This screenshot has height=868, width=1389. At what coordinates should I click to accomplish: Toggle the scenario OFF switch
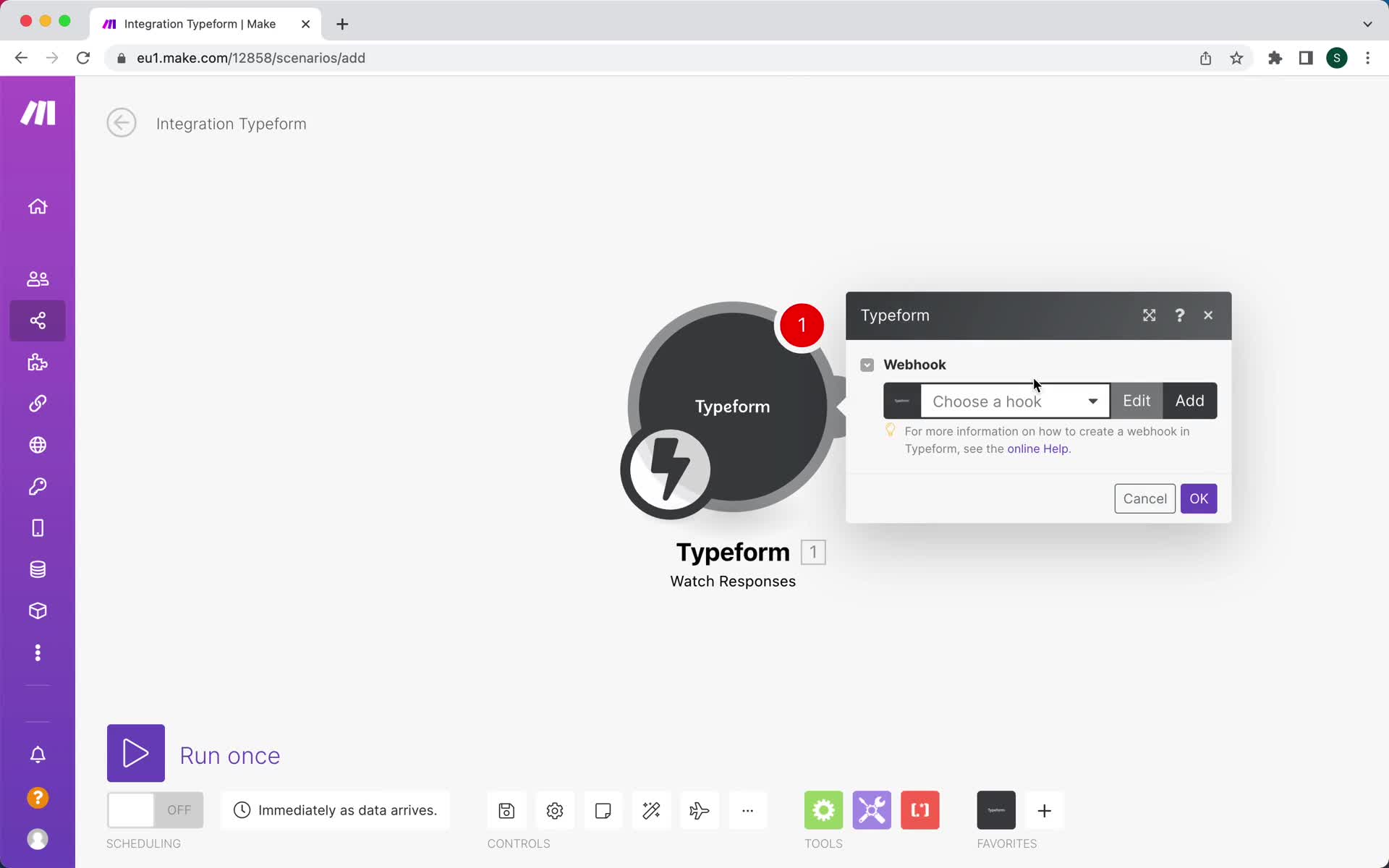[155, 810]
